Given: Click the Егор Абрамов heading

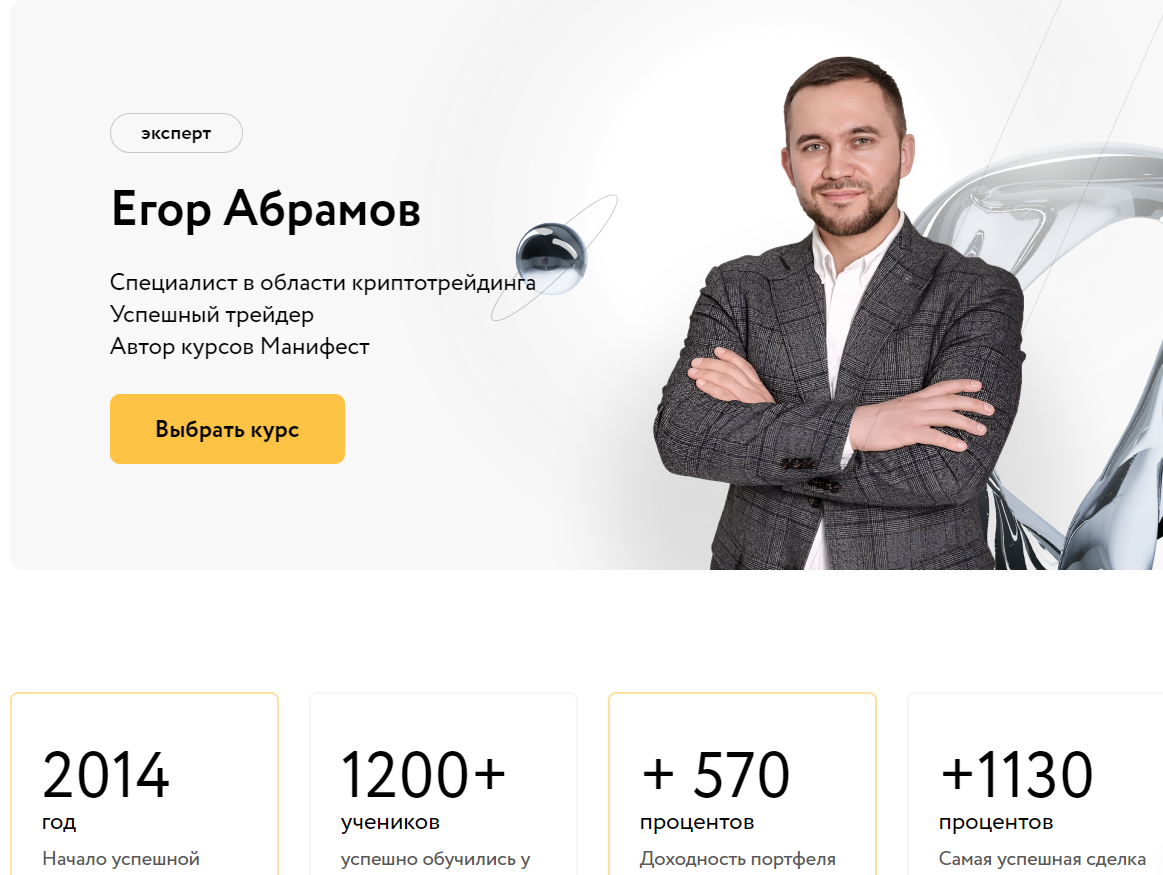Looking at the screenshot, I should pos(266,208).
